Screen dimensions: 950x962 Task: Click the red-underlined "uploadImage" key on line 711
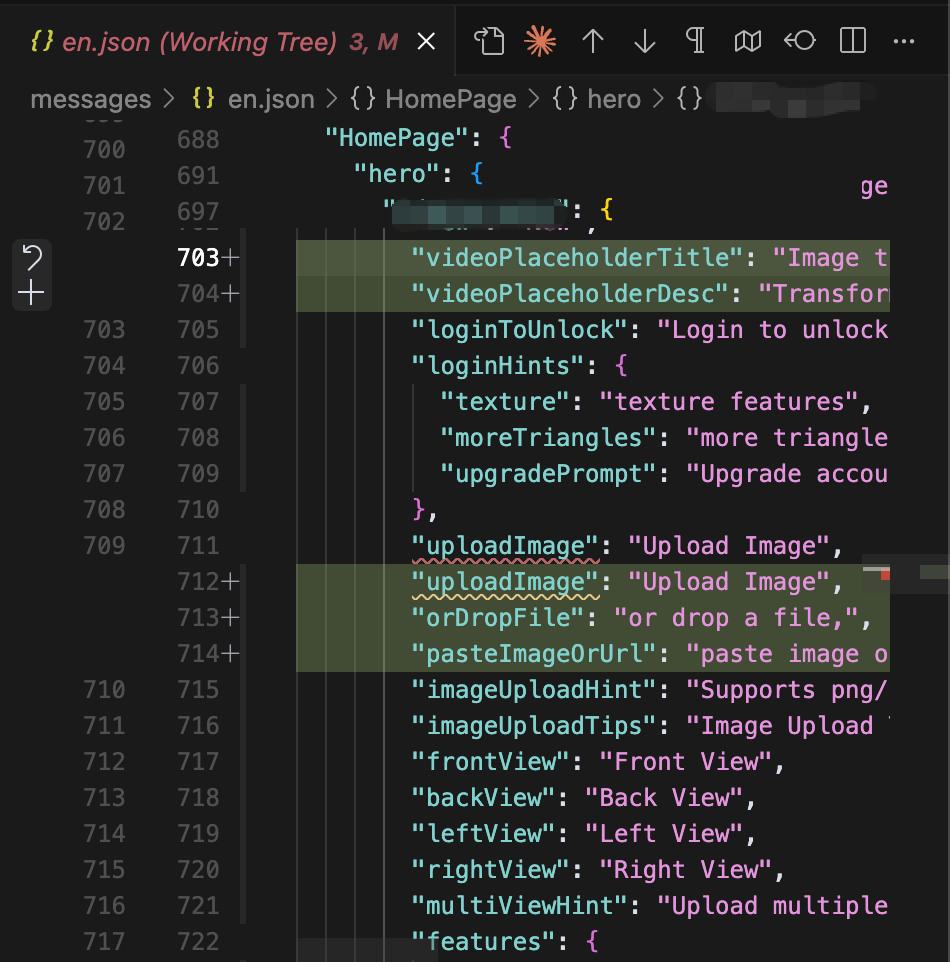(x=505, y=546)
